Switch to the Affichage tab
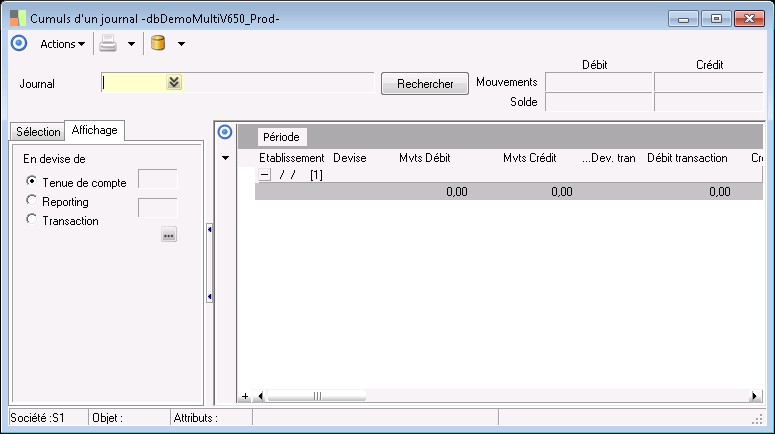Viewport: 775px width, 434px height. click(x=94, y=130)
